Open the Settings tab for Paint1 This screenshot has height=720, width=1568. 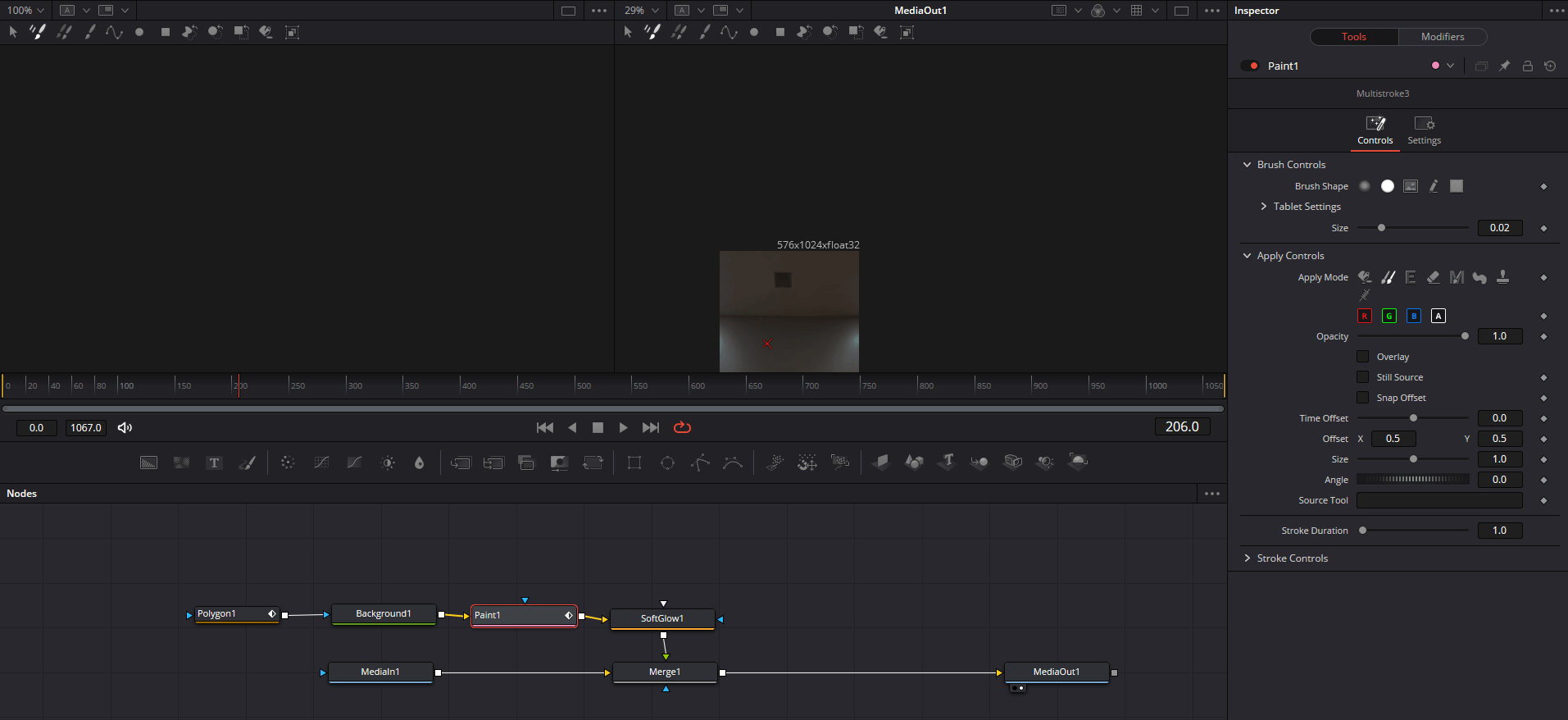tap(1424, 130)
